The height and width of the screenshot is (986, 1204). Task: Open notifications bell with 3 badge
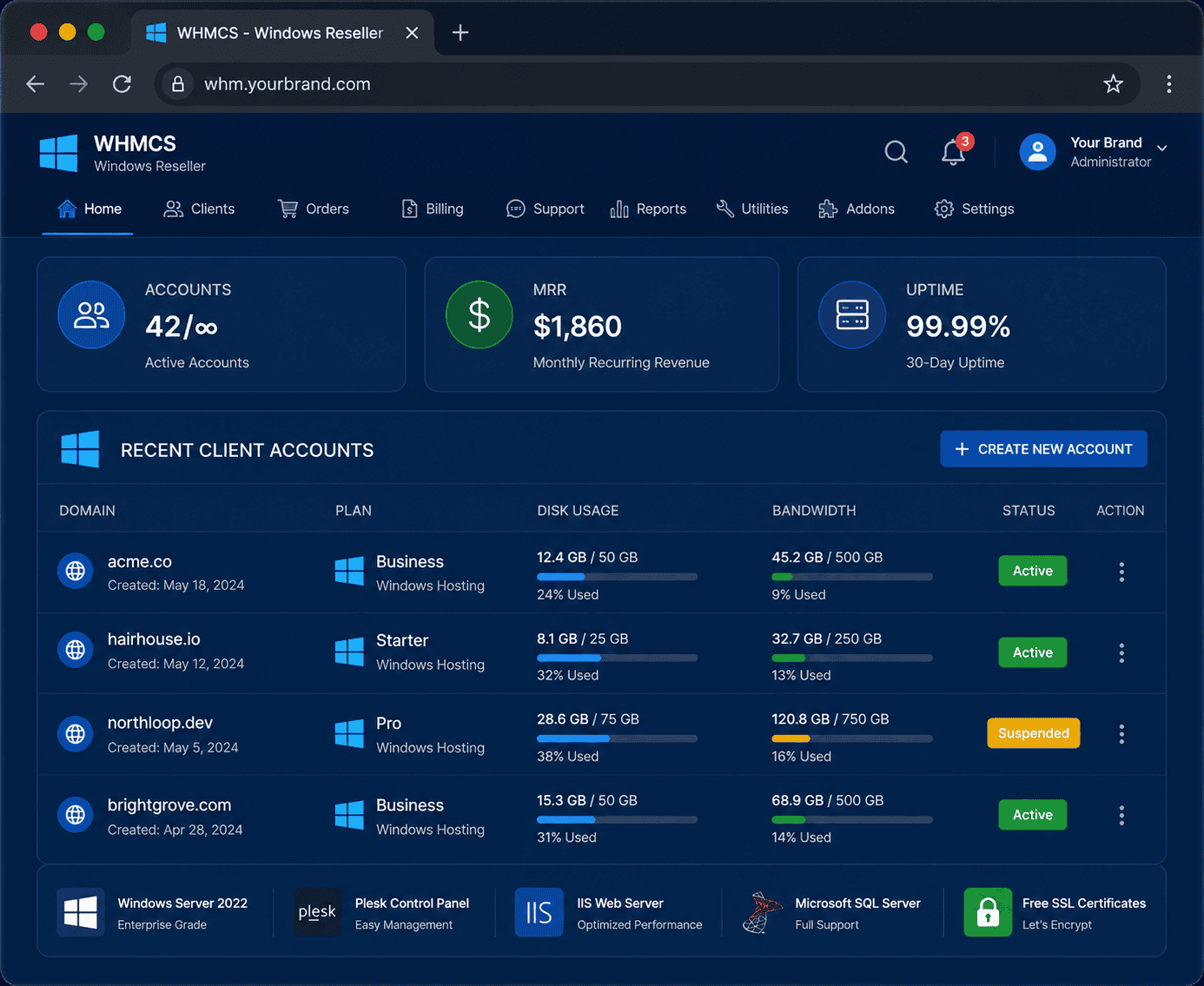click(x=955, y=151)
